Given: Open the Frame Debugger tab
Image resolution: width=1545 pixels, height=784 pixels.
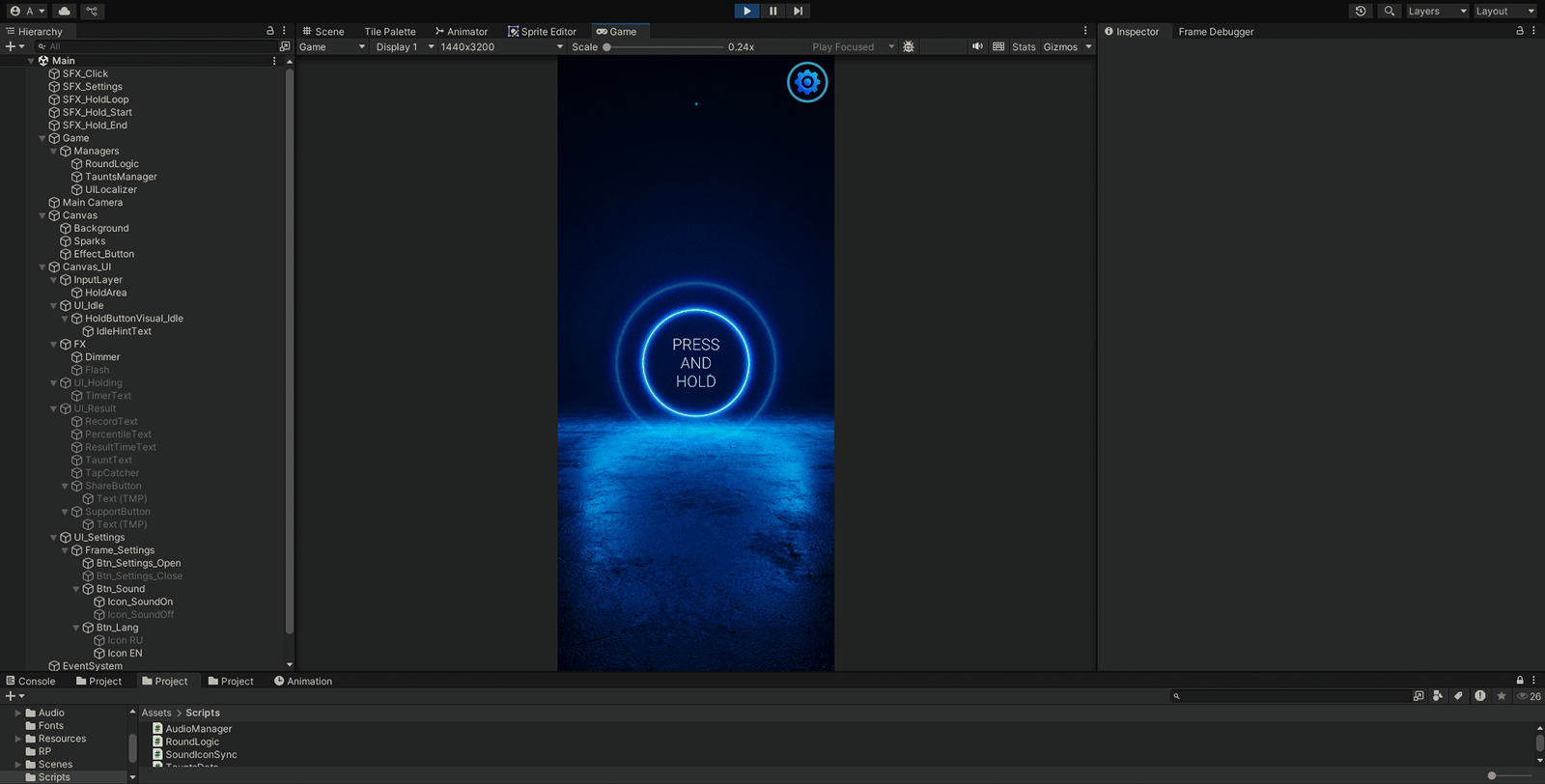Looking at the screenshot, I should (x=1216, y=31).
